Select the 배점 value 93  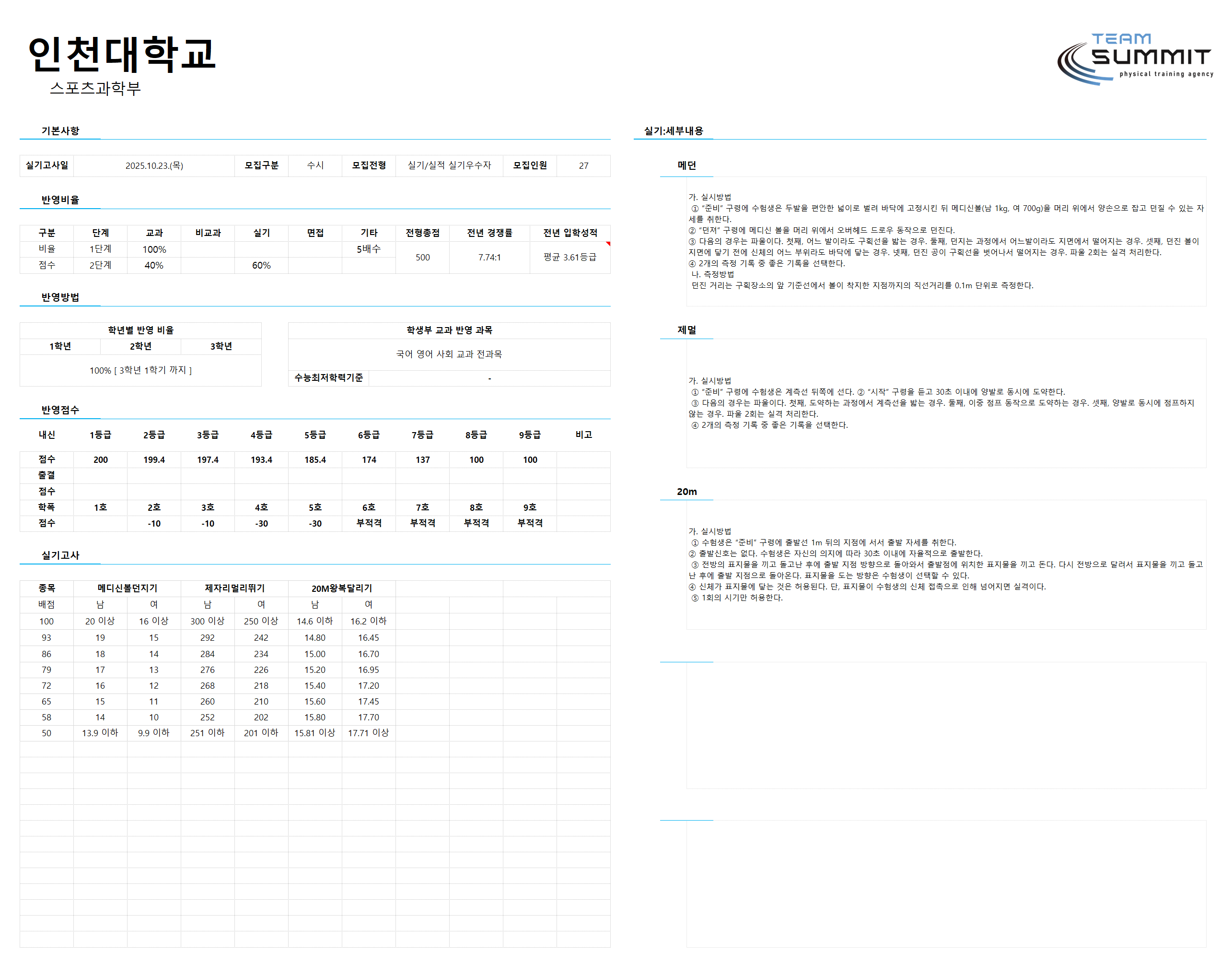[47, 638]
